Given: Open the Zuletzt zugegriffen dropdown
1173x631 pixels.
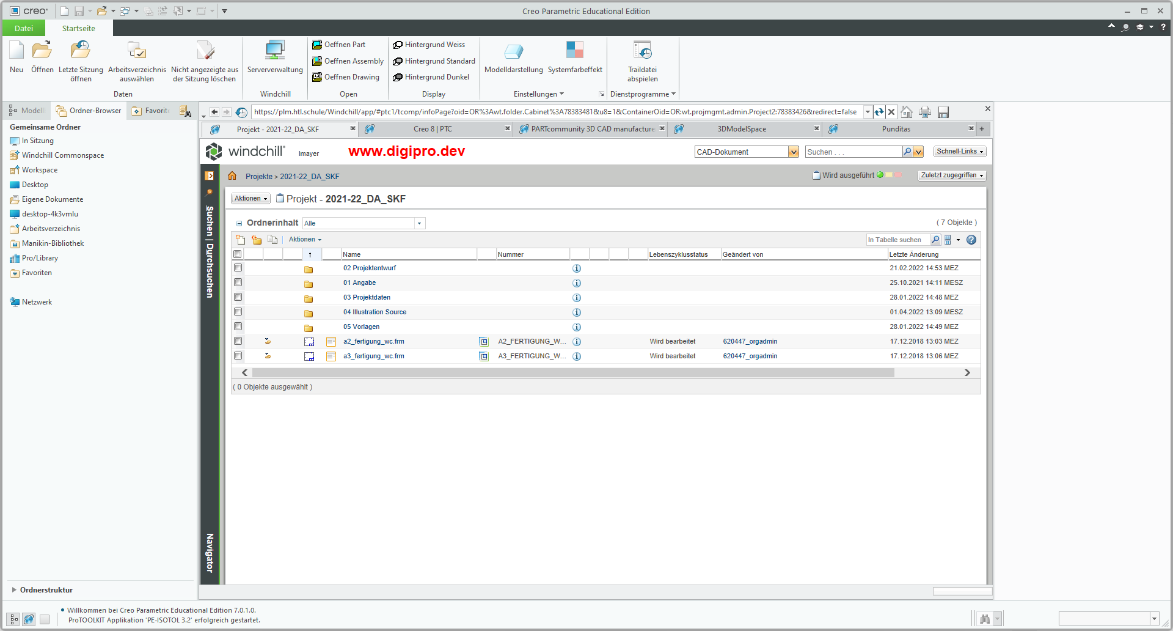Looking at the screenshot, I should (952, 175).
